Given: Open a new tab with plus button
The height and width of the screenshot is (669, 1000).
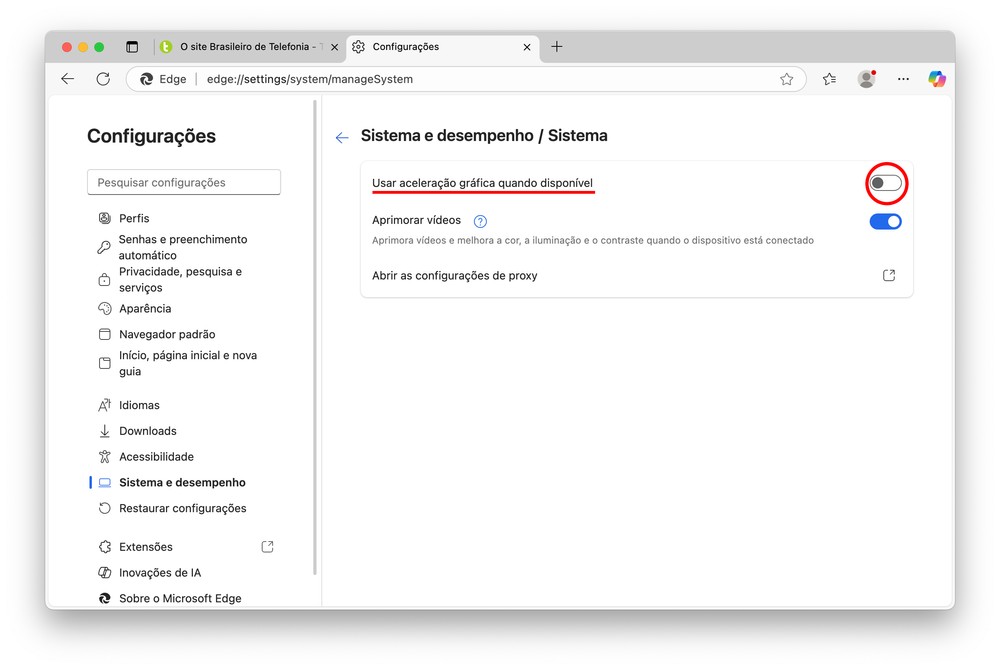Looking at the screenshot, I should [557, 47].
